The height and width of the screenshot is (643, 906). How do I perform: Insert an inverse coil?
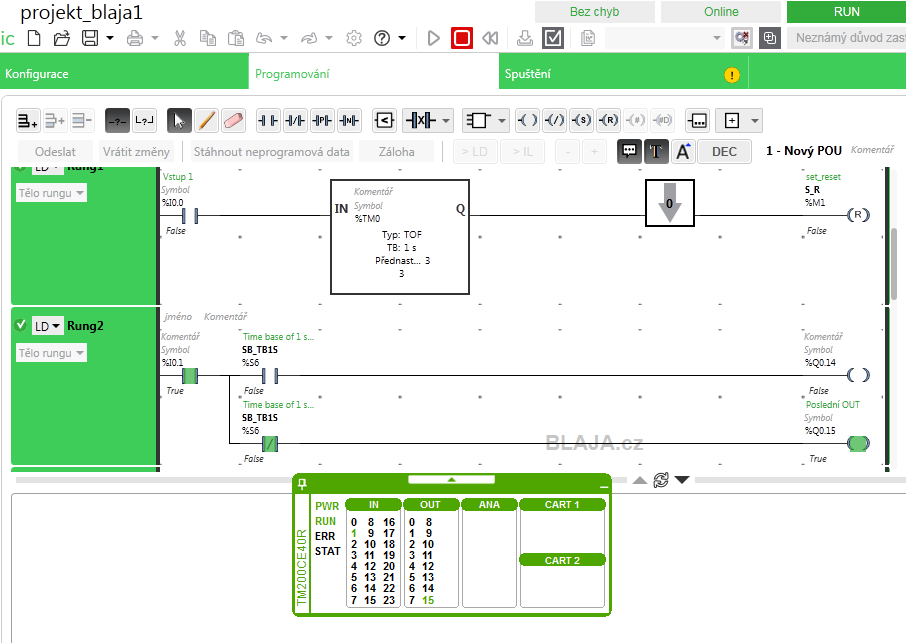pyautogui.click(x=554, y=121)
